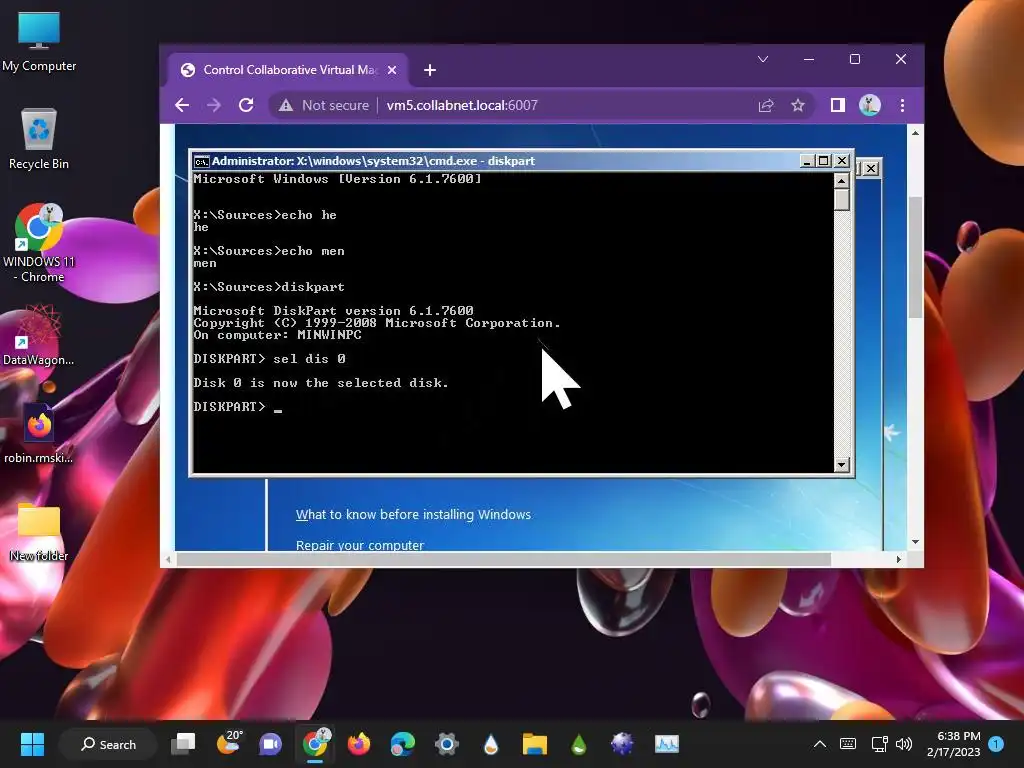Viewport: 1024px width, 768px height.
Task: Open File Explorer from taskbar
Action: click(x=534, y=744)
